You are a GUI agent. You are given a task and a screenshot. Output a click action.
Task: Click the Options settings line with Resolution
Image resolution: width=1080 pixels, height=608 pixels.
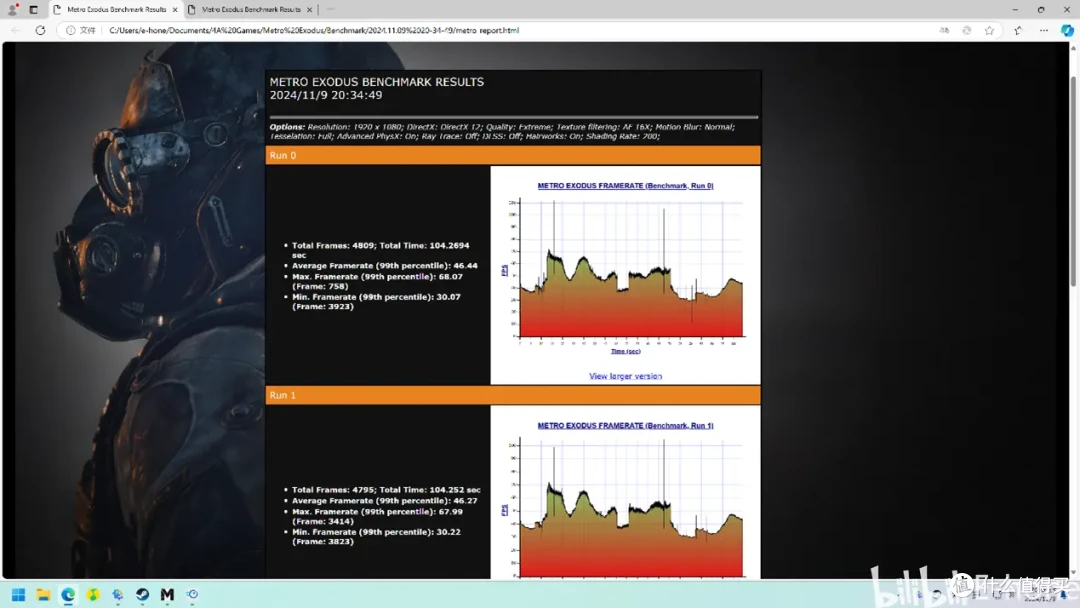(502, 132)
